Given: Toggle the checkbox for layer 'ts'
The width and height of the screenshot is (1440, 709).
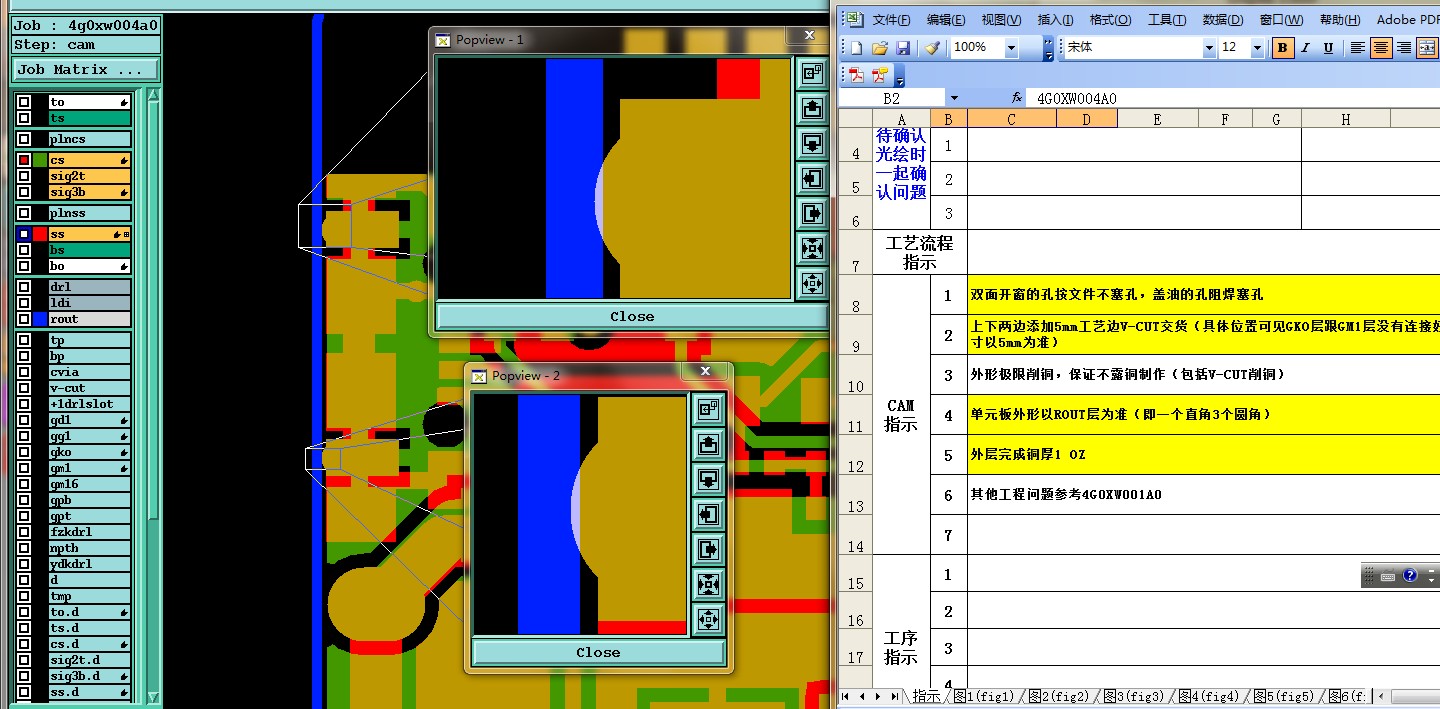Looking at the screenshot, I should point(24,118).
